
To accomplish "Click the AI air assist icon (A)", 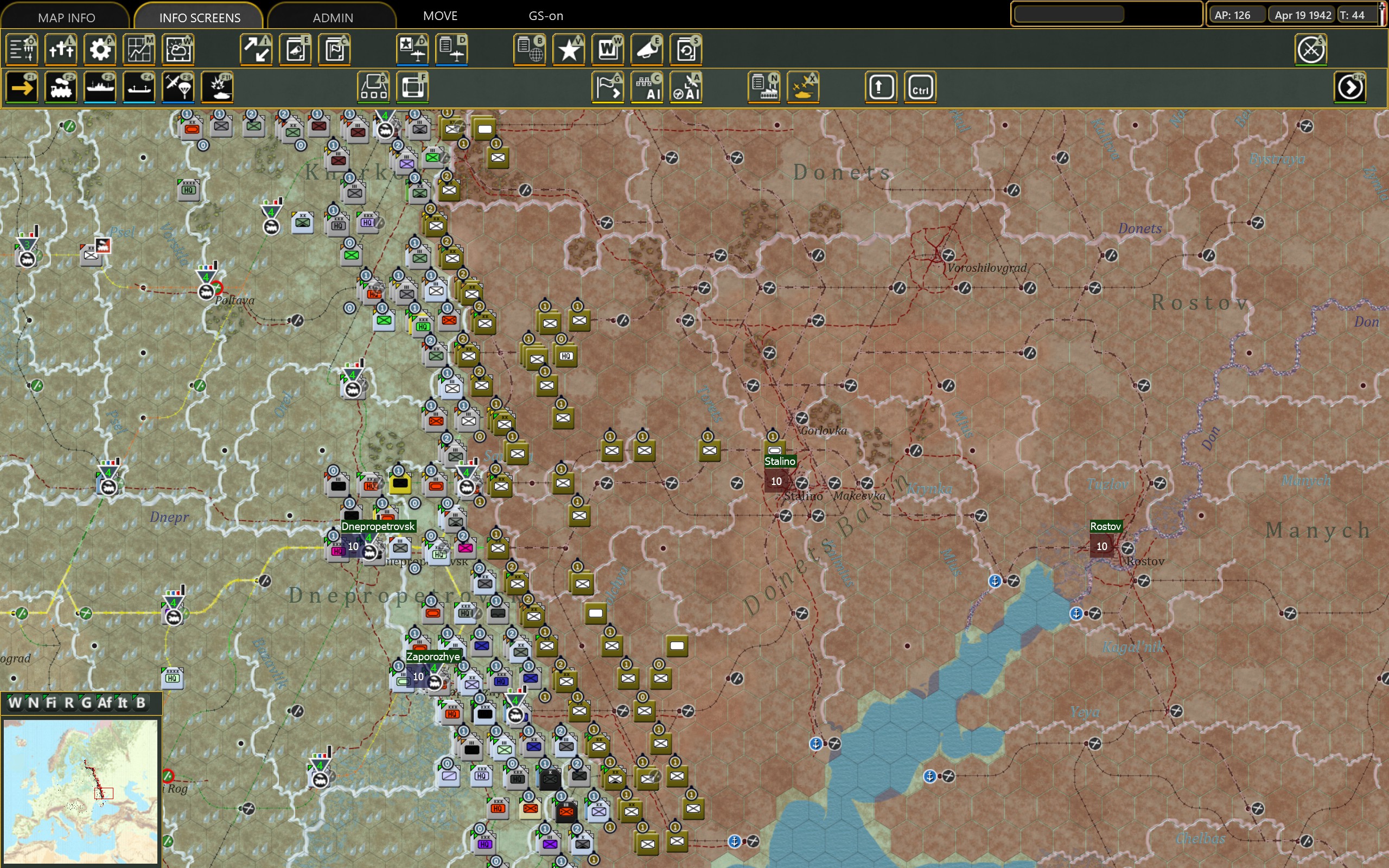I will [686, 88].
